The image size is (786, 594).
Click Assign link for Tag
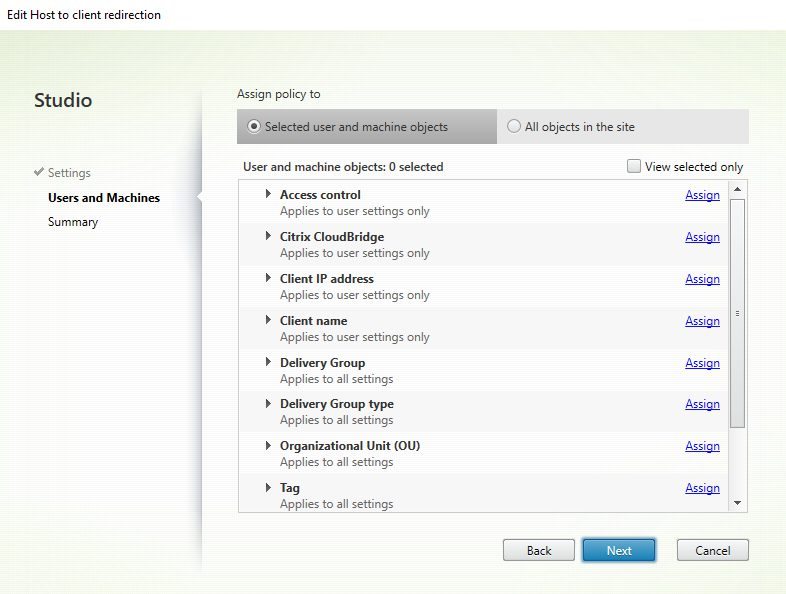[702, 488]
